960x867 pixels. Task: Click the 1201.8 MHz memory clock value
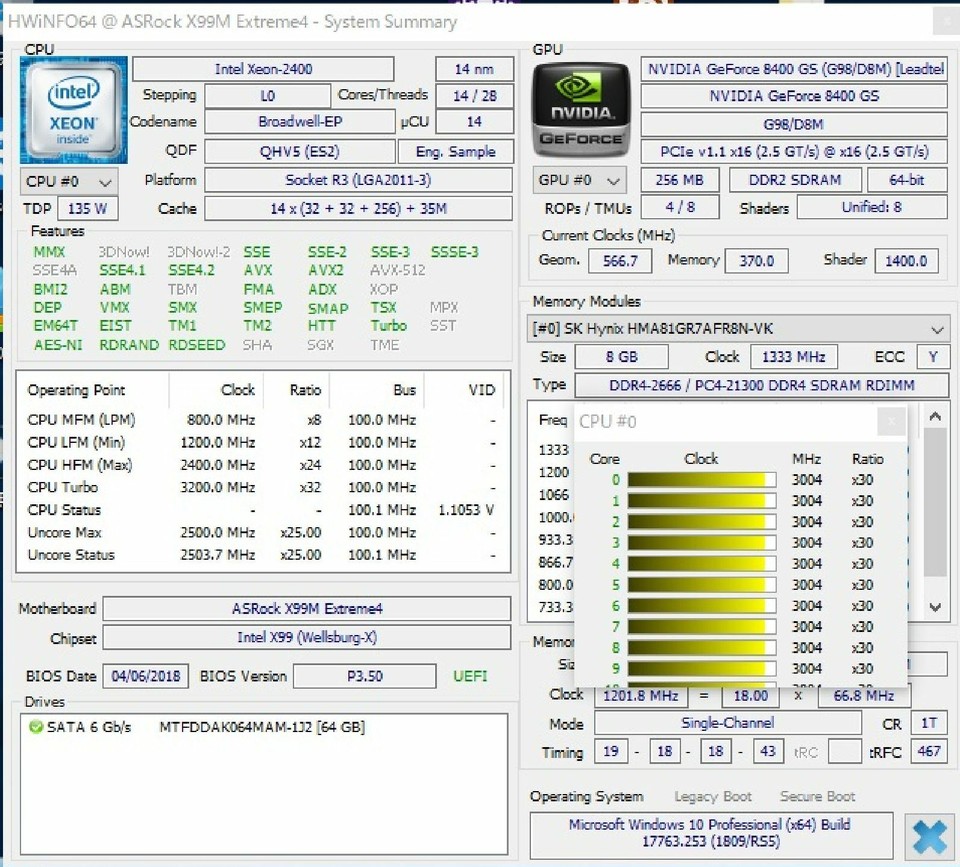(x=640, y=696)
